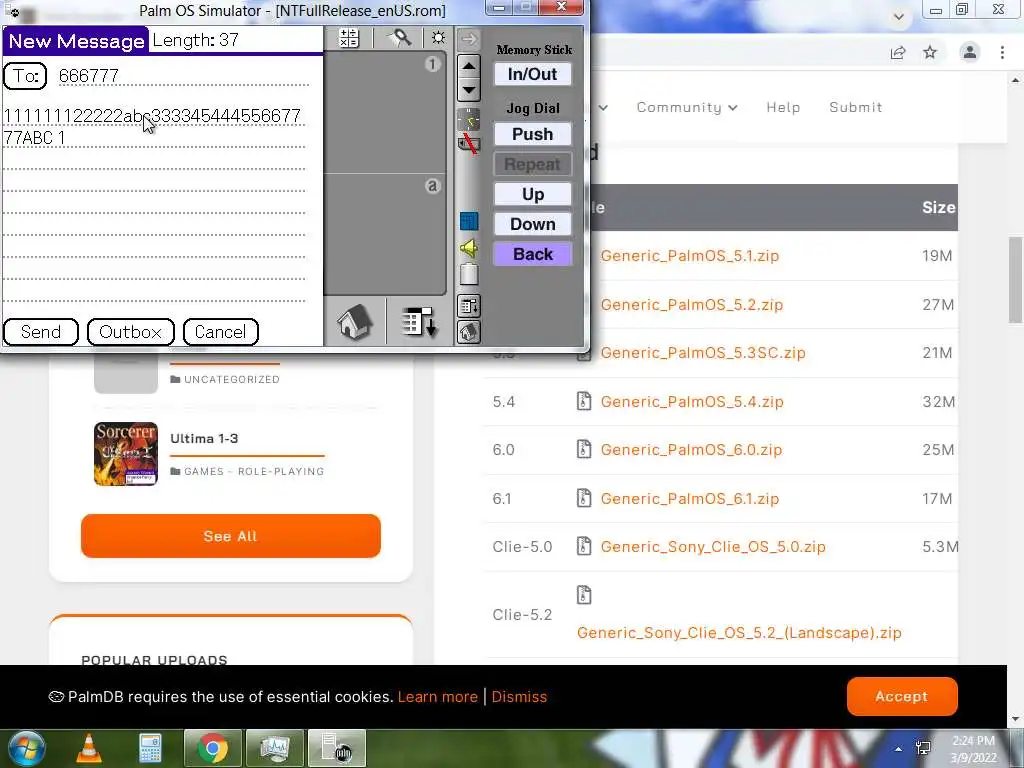The width and height of the screenshot is (1024, 768).
Task: Open the calculator icon in the Palm silkscreen
Action: coord(349,38)
